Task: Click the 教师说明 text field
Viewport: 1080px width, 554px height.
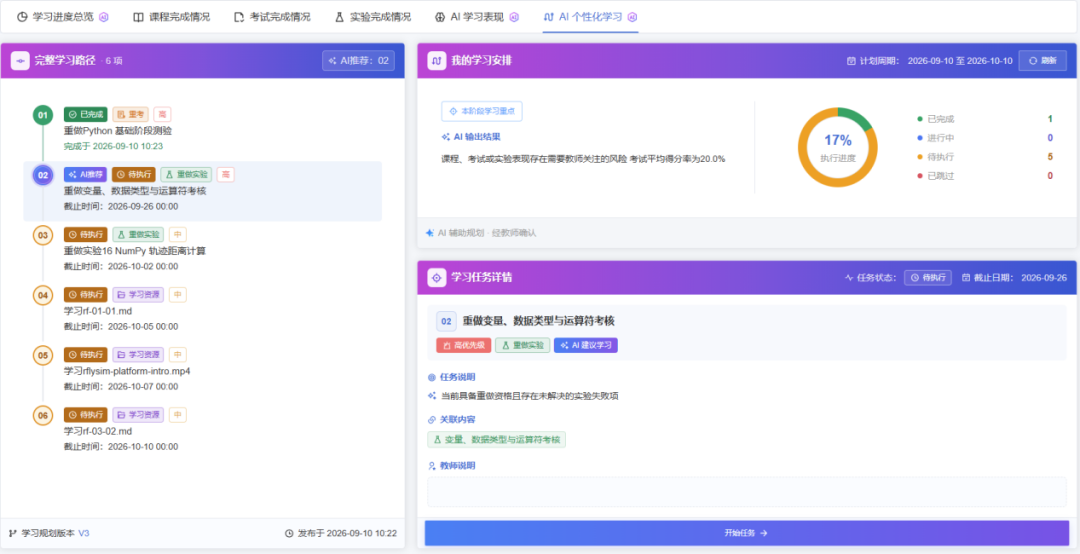Action: tap(747, 492)
